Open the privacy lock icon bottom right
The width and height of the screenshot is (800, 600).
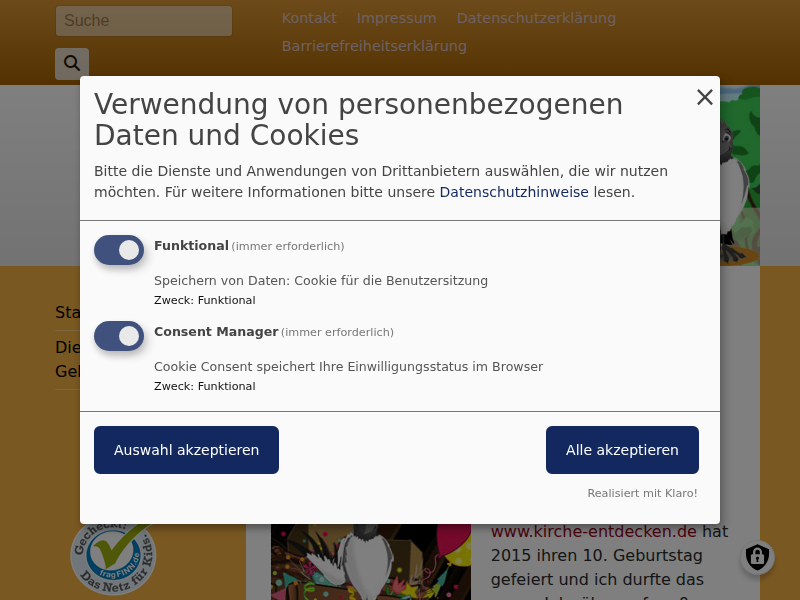(x=757, y=557)
